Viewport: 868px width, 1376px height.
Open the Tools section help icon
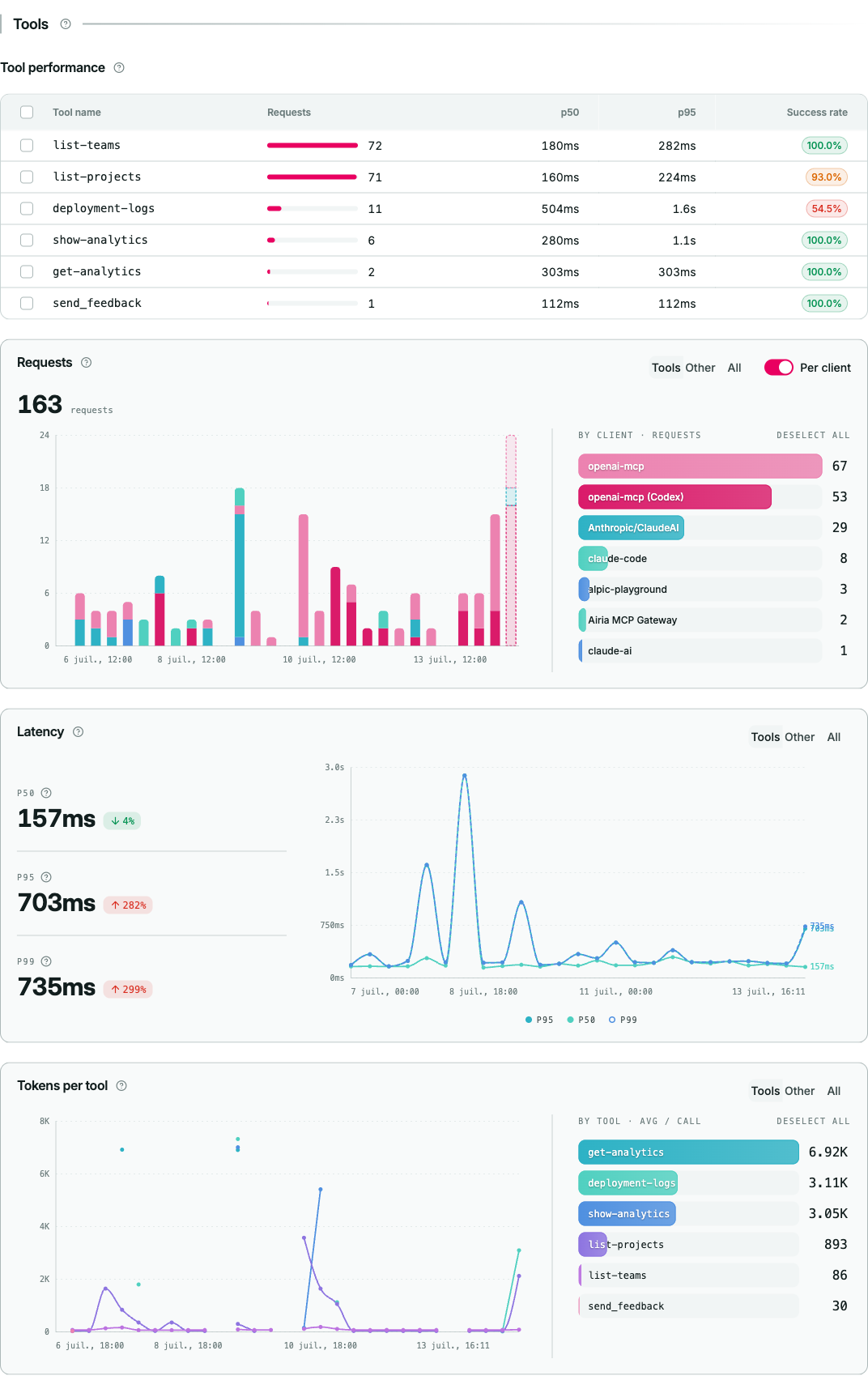pyautogui.click(x=66, y=24)
